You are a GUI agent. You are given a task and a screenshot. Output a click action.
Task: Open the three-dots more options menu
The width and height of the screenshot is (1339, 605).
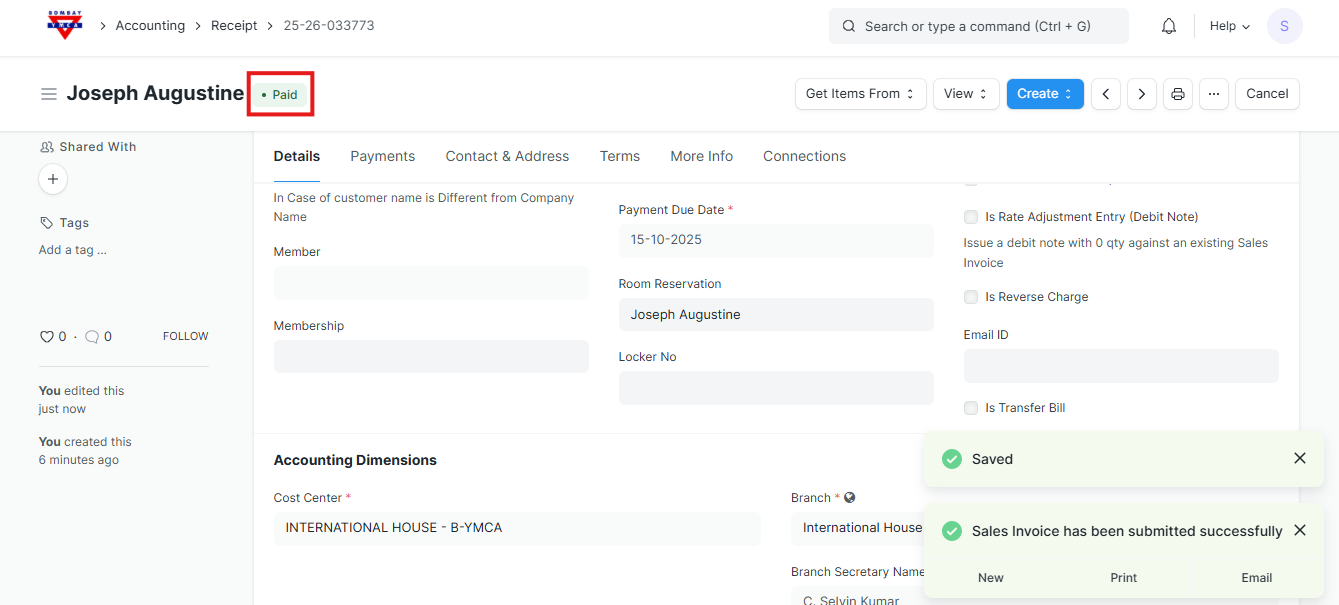[x=1213, y=94]
